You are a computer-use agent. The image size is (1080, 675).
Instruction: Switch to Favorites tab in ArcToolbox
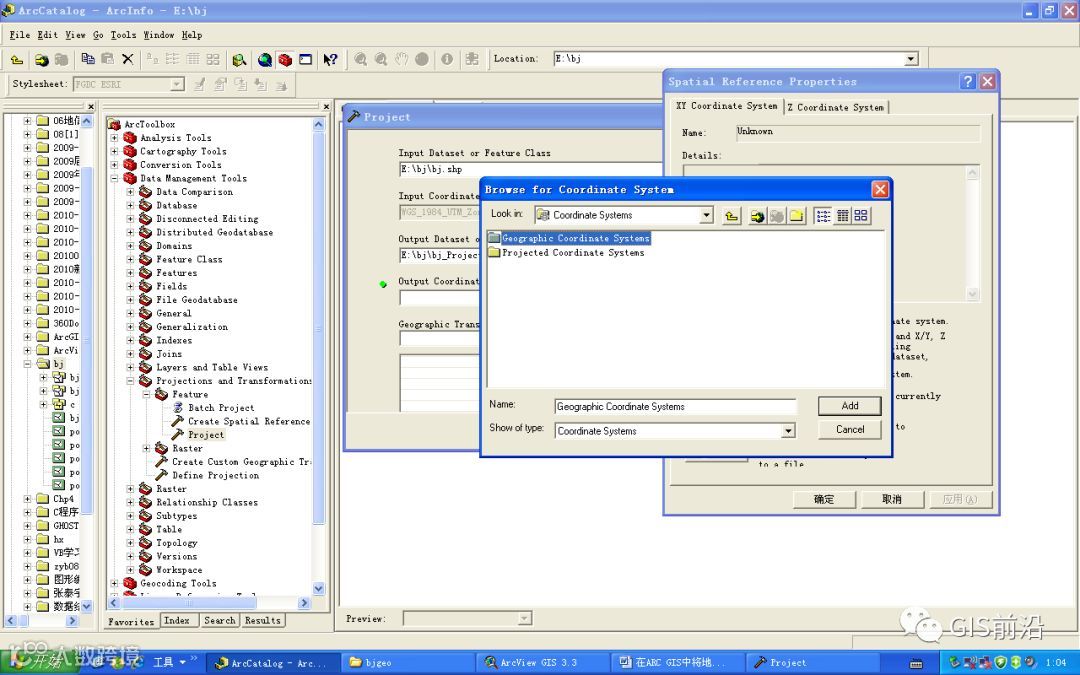click(x=131, y=621)
